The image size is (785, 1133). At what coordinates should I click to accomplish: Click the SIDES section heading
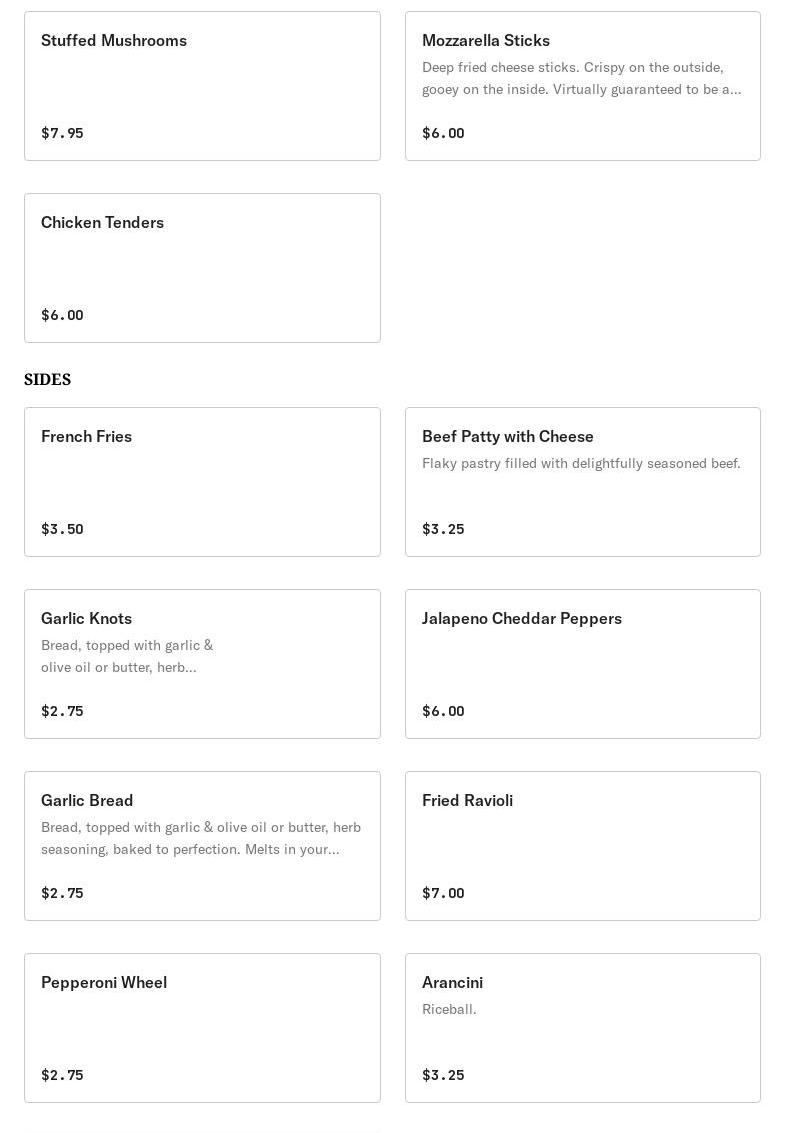coord(48,379)
